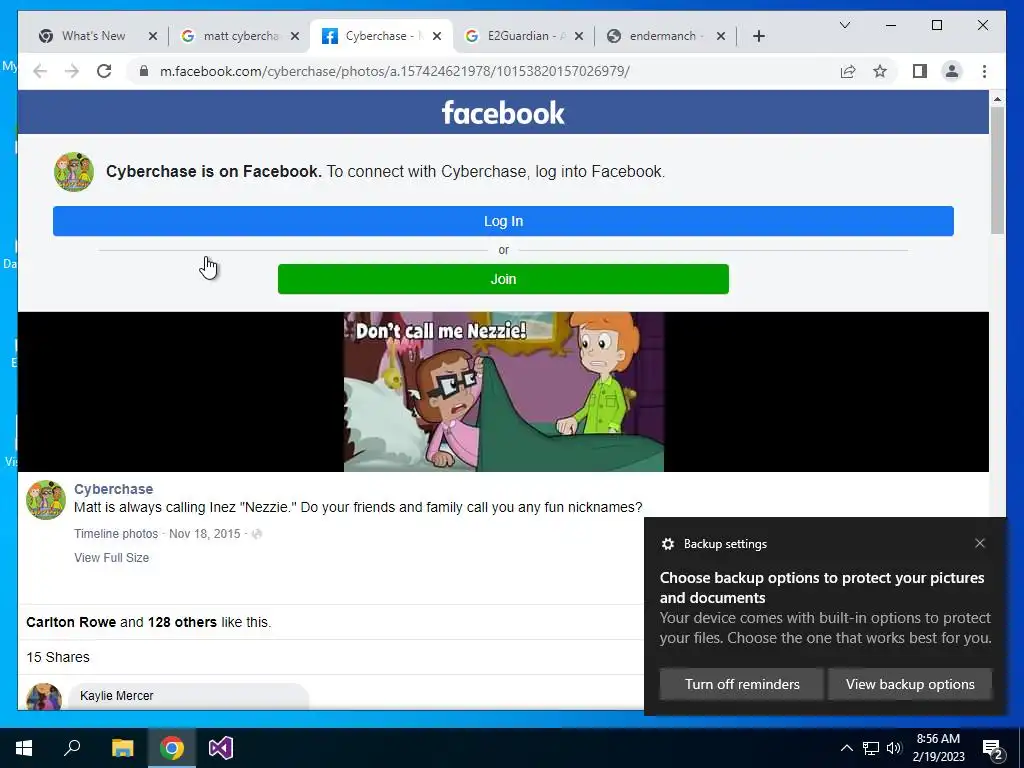Switch to the What's New tab
Screen dimensions: 1024x768
click(x=93, y=36)
